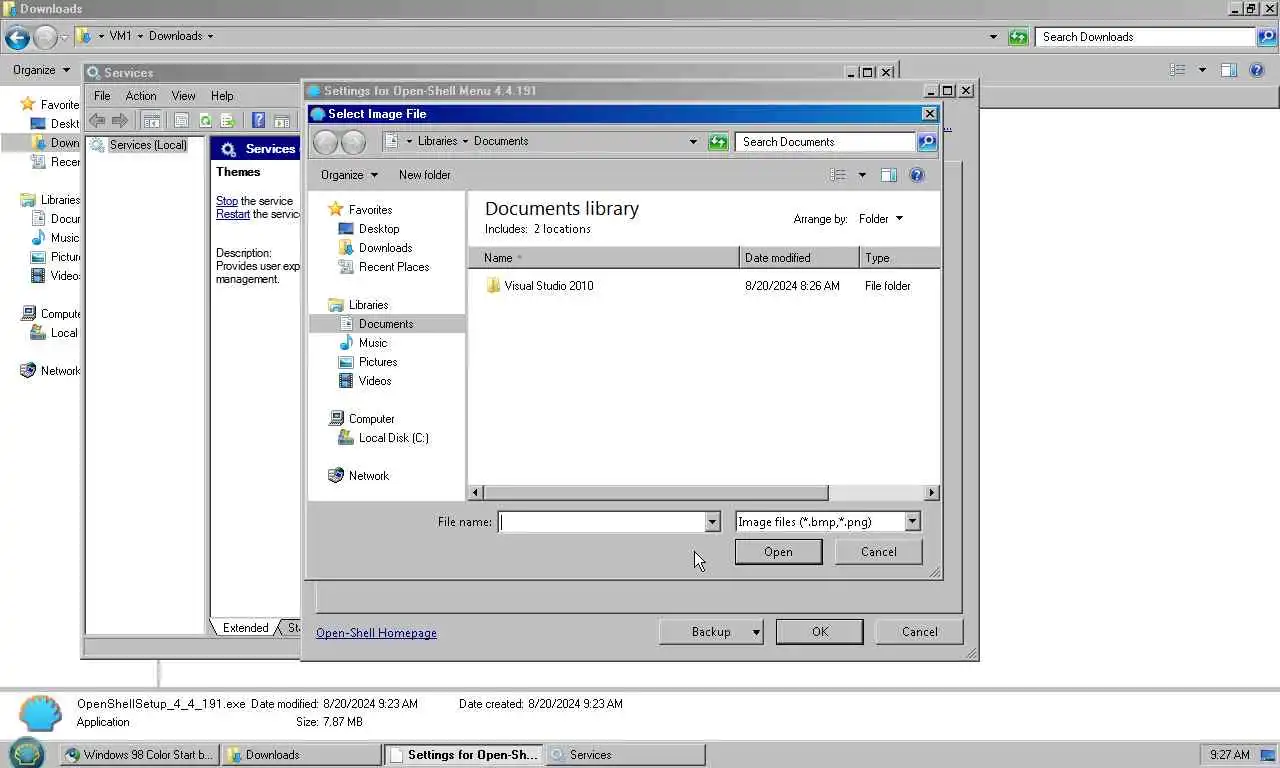This screenshot has height=768, width=1280.
Task: Click Services properties toolbar icon
Action: click(181, 121)
